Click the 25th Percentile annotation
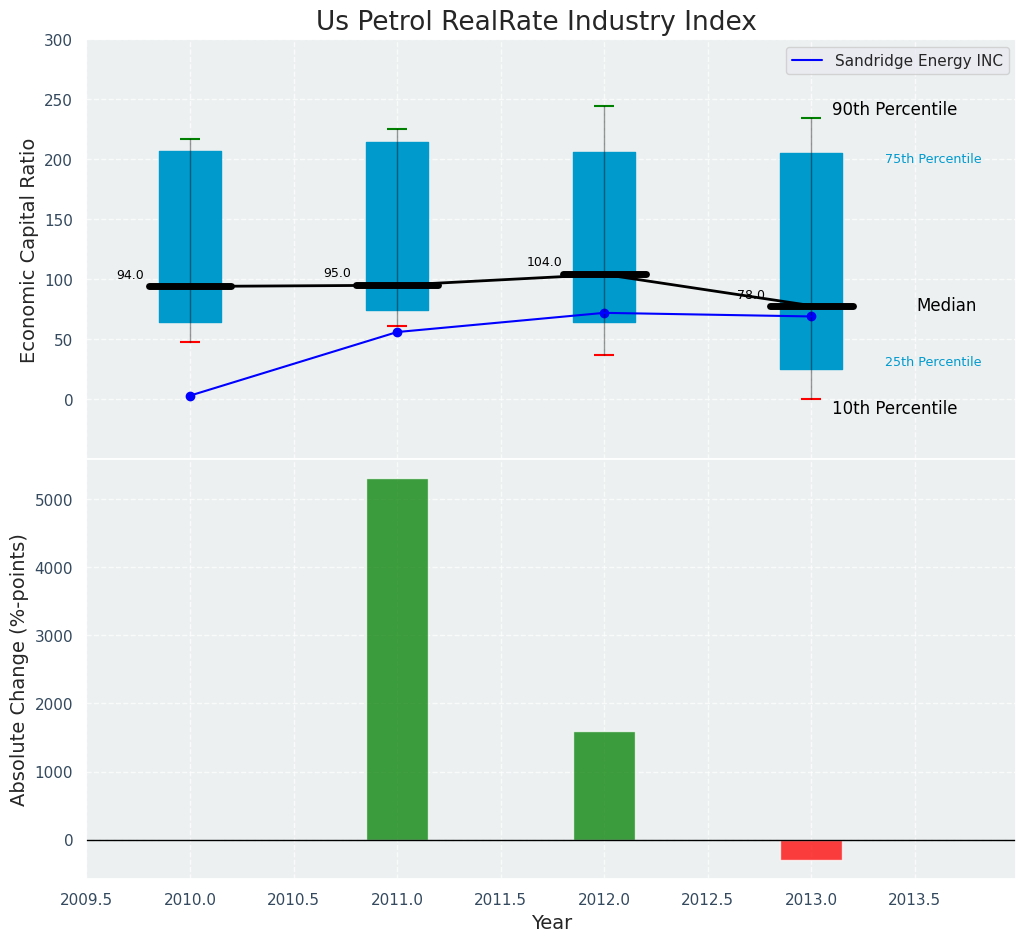Viewport: 1026px width, 942px height. (932, 362)
